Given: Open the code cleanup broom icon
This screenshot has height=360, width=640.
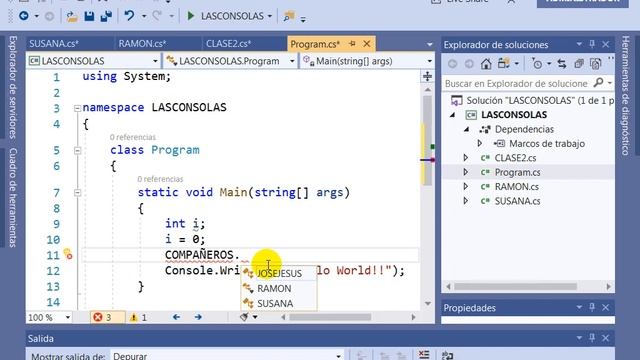Looking at the screenshot, I should click(244, 317).
